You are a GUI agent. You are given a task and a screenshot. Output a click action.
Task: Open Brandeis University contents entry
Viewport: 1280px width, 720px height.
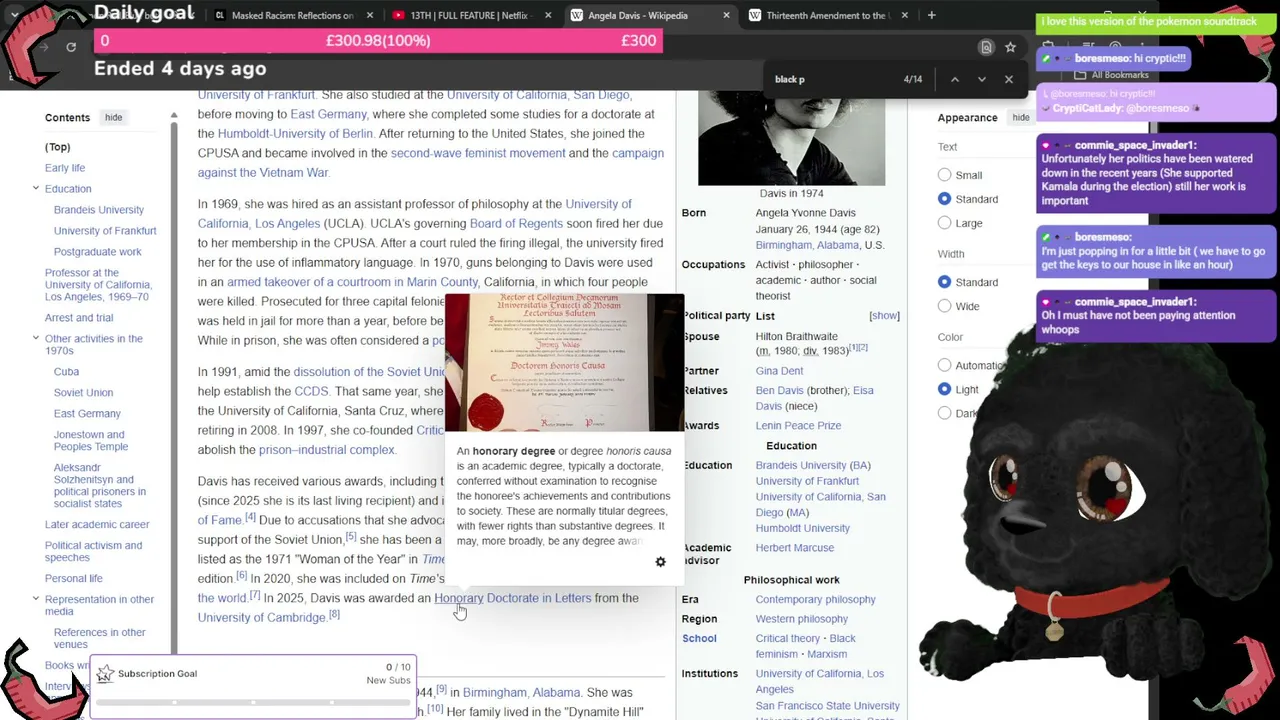[99, 210]
